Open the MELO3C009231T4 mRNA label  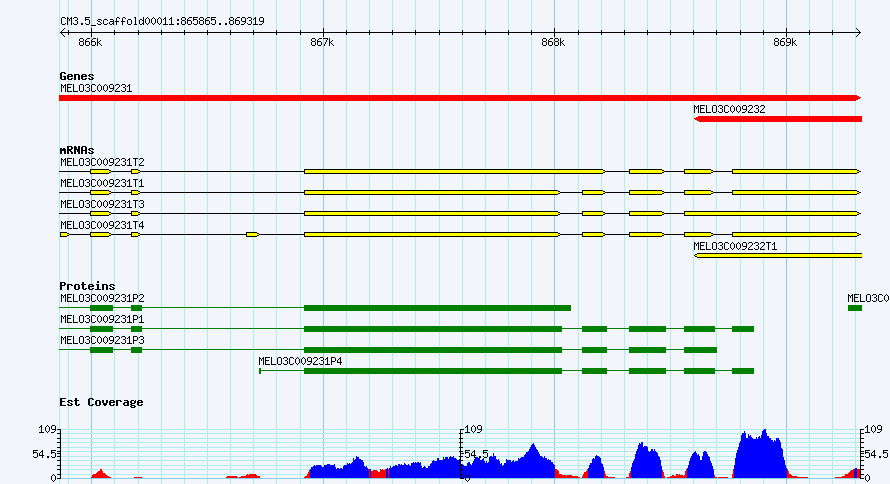point(102,225)
